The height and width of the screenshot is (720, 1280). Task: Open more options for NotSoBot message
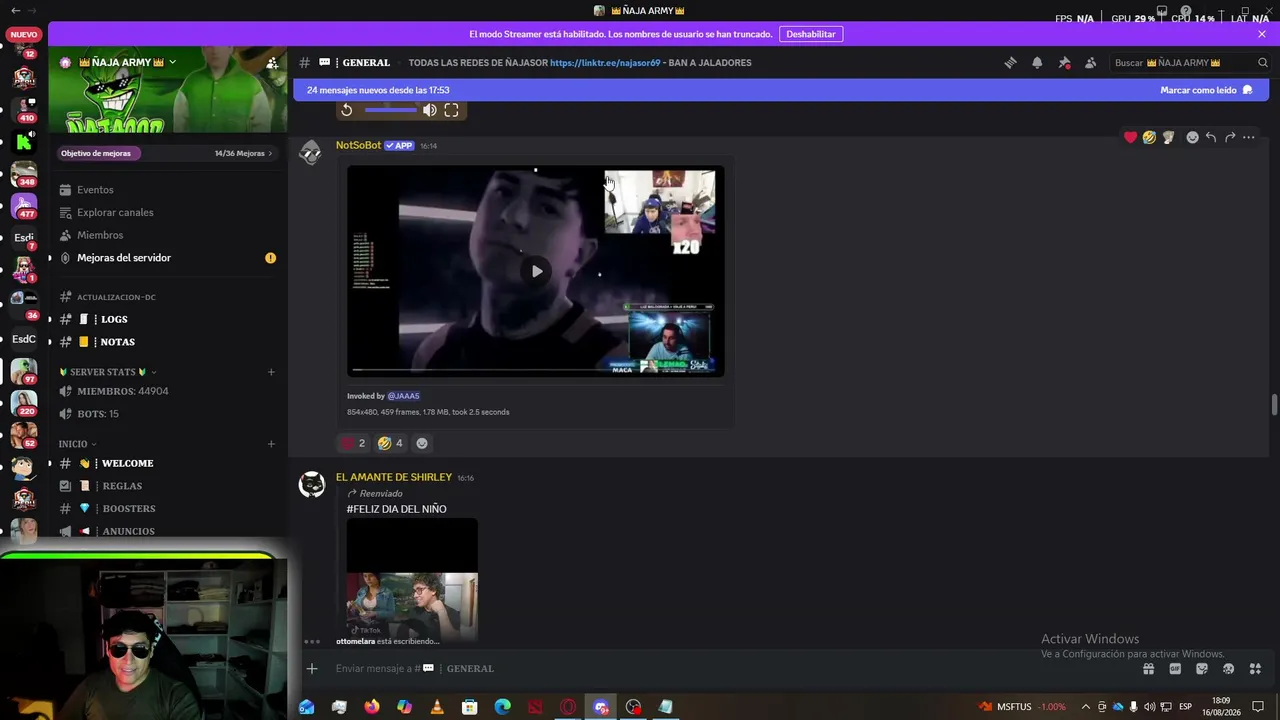click(1249, 137)
